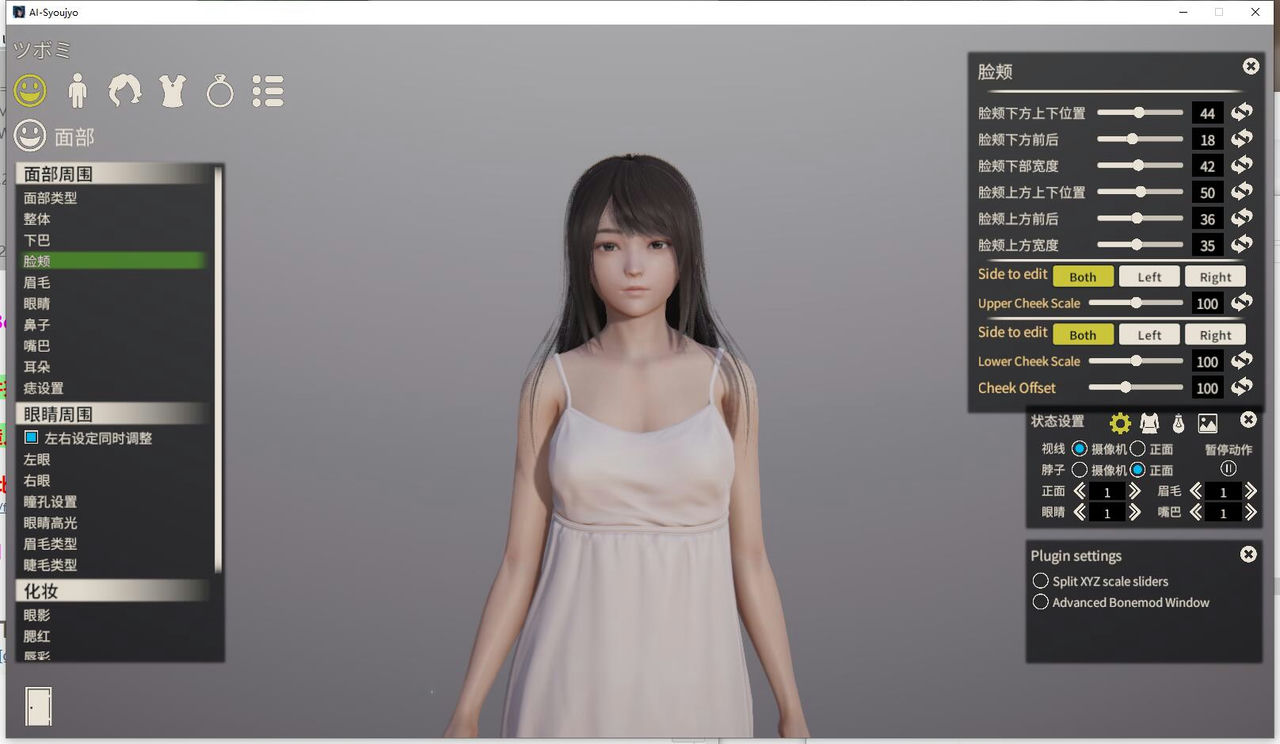Click the Left button for Upper Cheek Scale

click(1148, 275)
